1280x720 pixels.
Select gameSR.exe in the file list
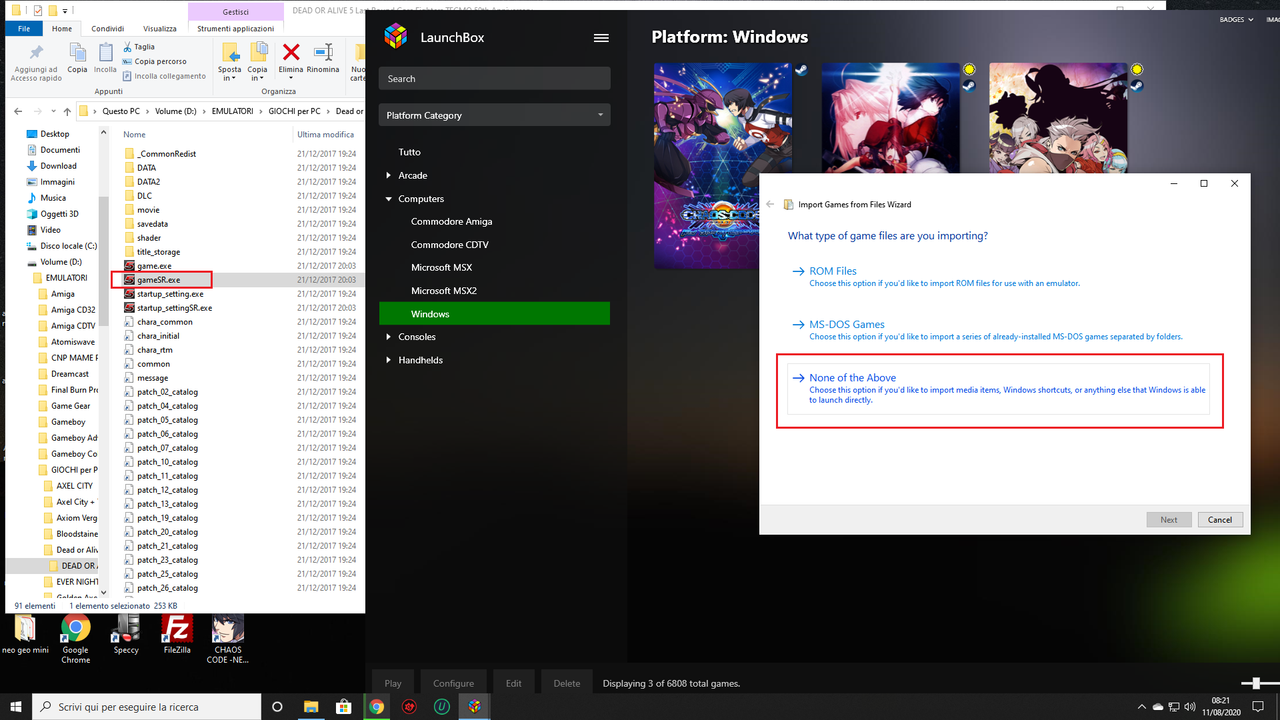coord(158,280)
